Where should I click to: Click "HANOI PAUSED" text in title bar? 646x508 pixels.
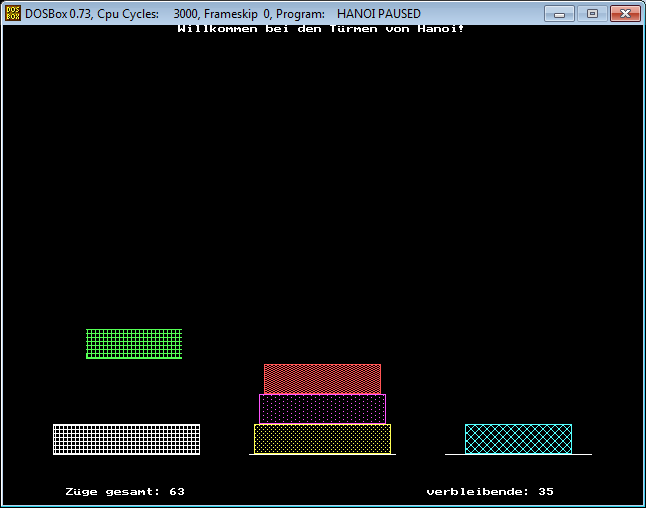378,14
